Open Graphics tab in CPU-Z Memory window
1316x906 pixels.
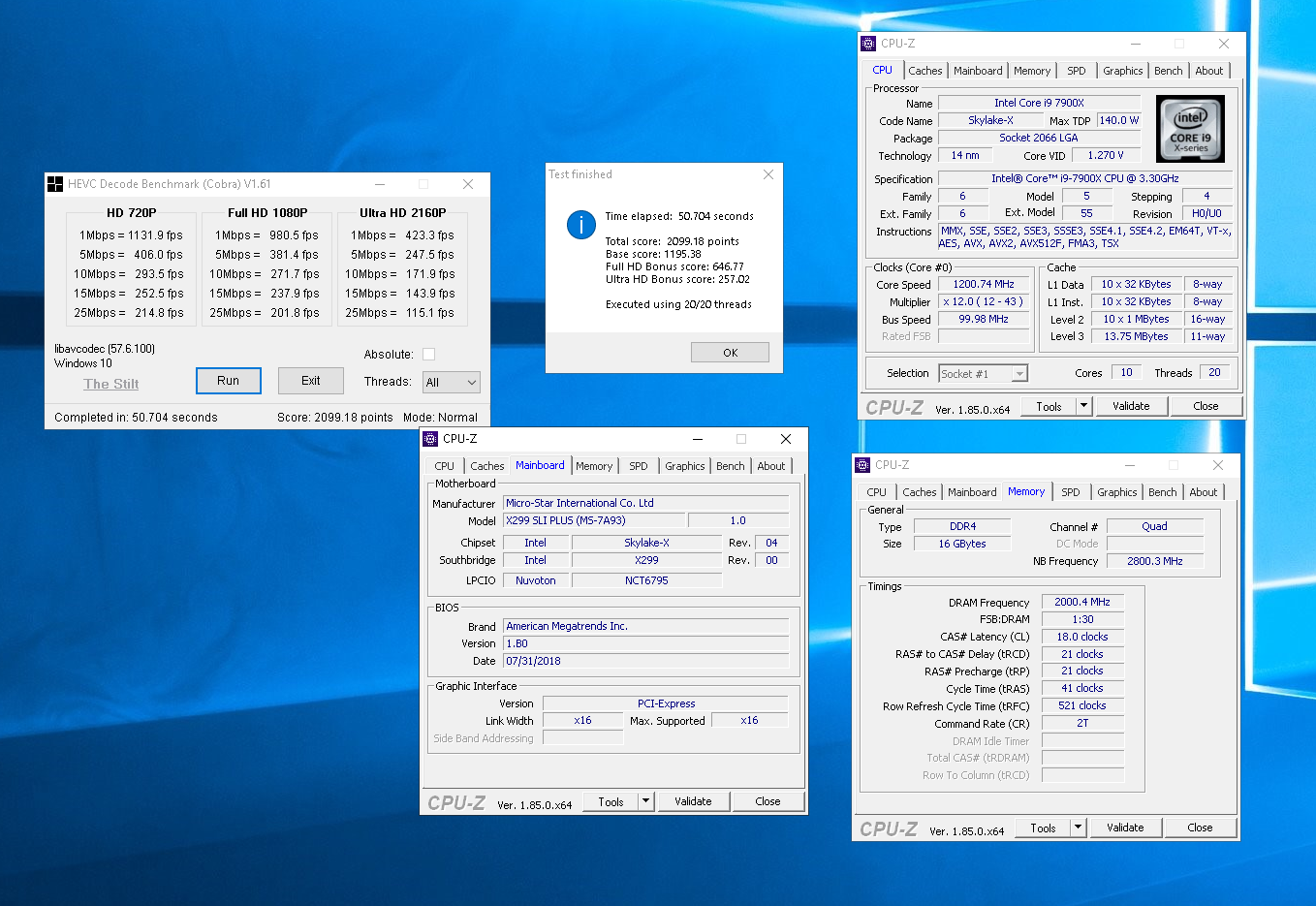point(1117,492)
